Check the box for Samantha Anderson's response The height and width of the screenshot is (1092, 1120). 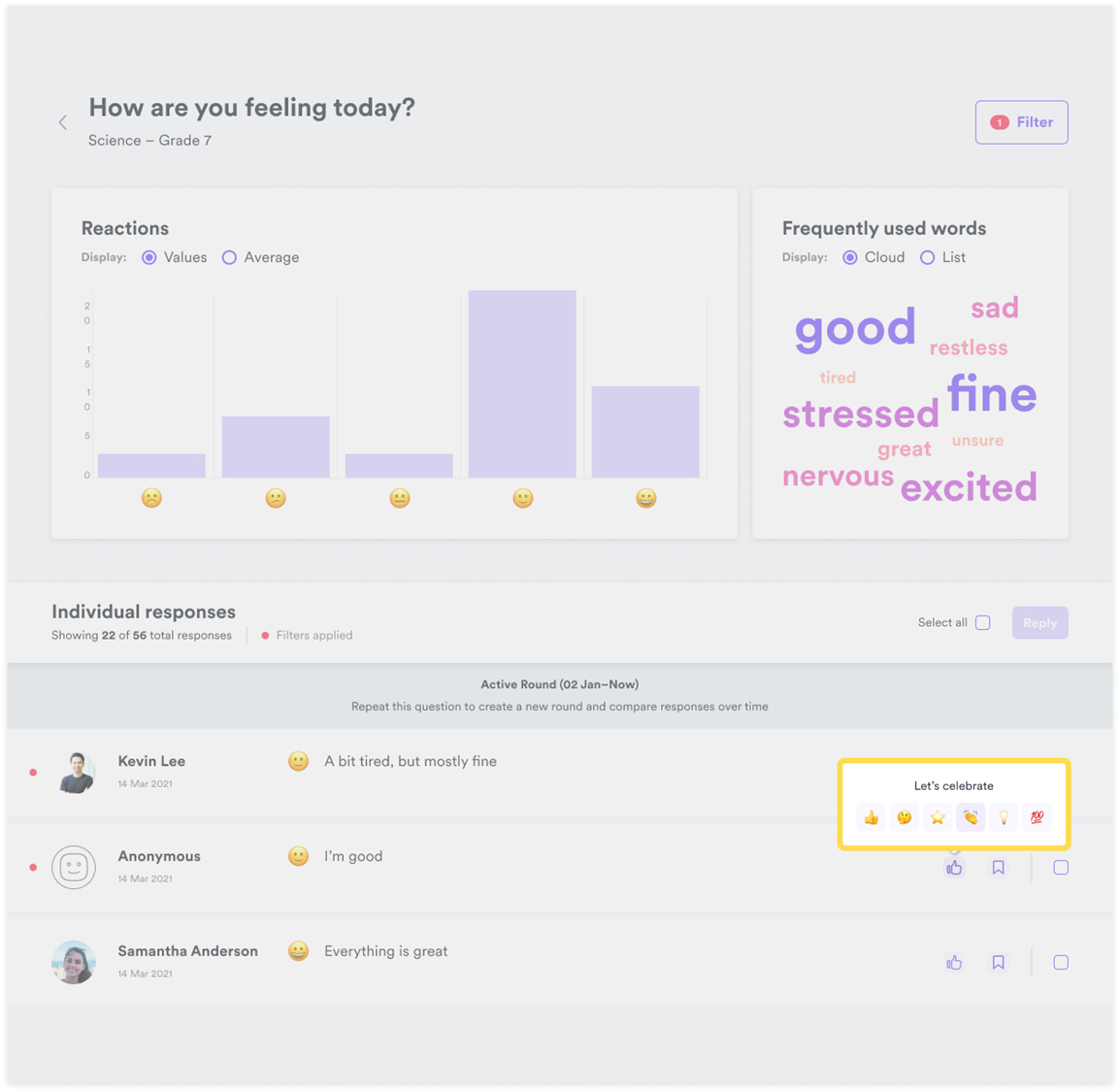click(1061, 963)
